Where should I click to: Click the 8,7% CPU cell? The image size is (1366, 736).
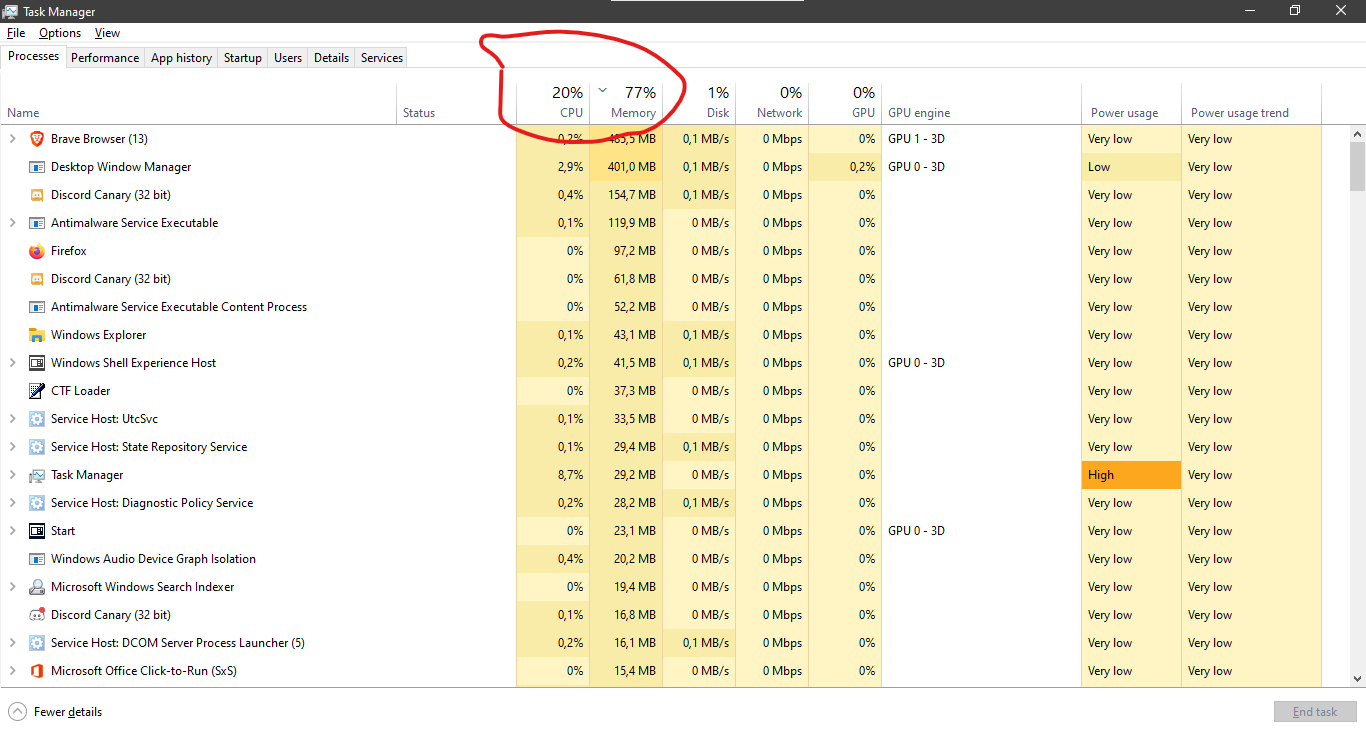(x=553, y=475)
